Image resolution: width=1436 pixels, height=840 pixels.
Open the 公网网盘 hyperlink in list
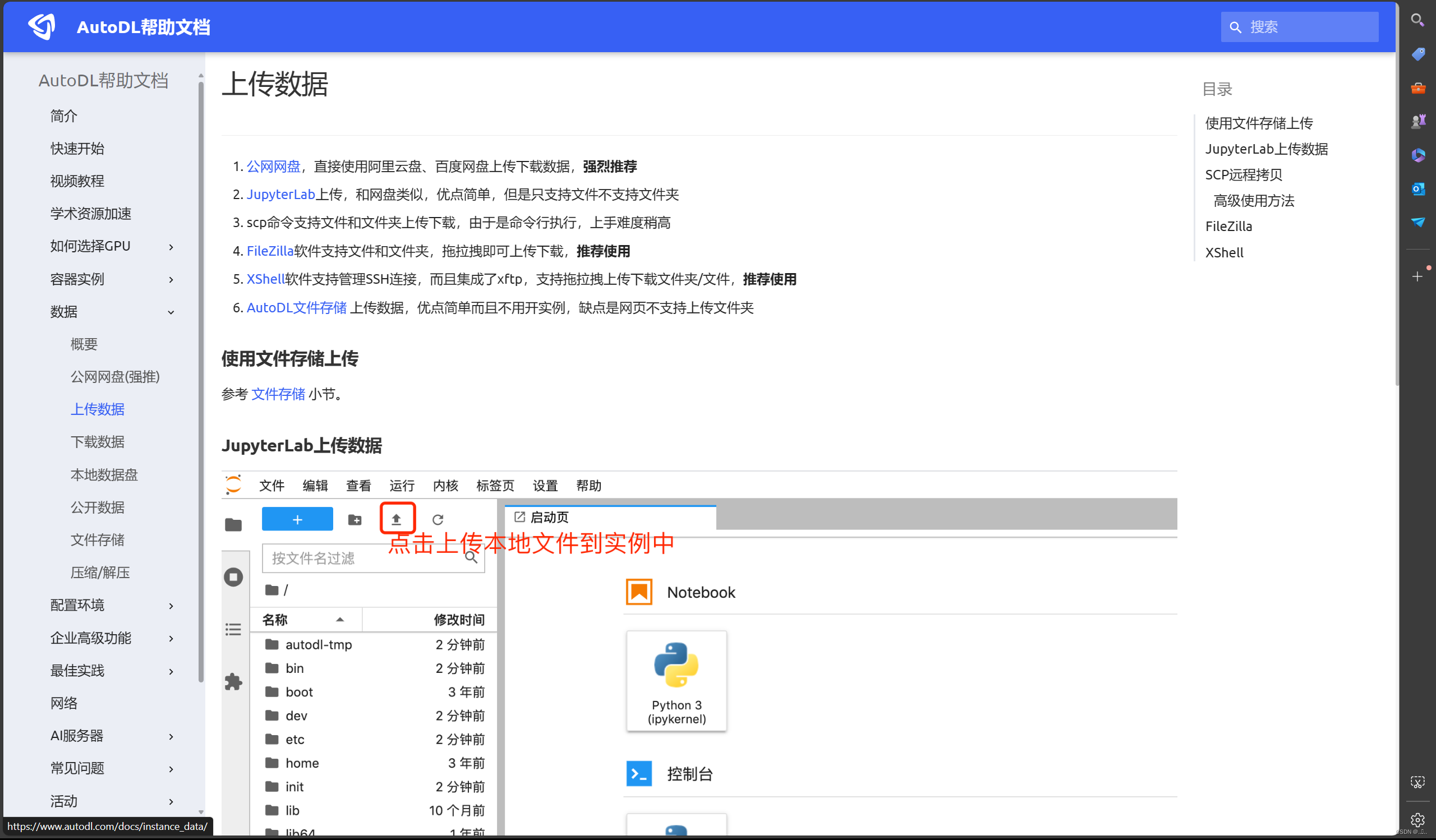273,167
